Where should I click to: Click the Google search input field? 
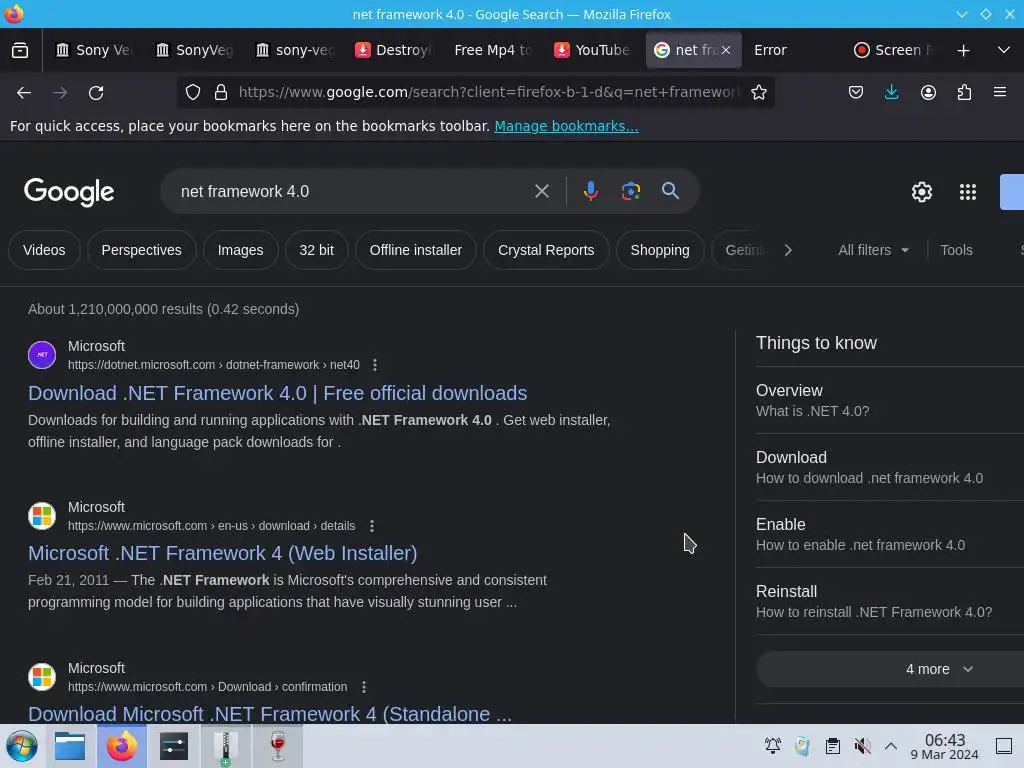point(353,191)
